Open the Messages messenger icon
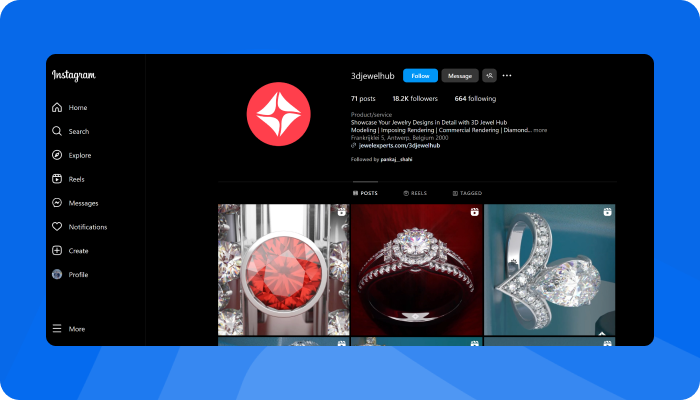Image resolution: width=700 pixels, height=400 pixels. coord(57,203)
